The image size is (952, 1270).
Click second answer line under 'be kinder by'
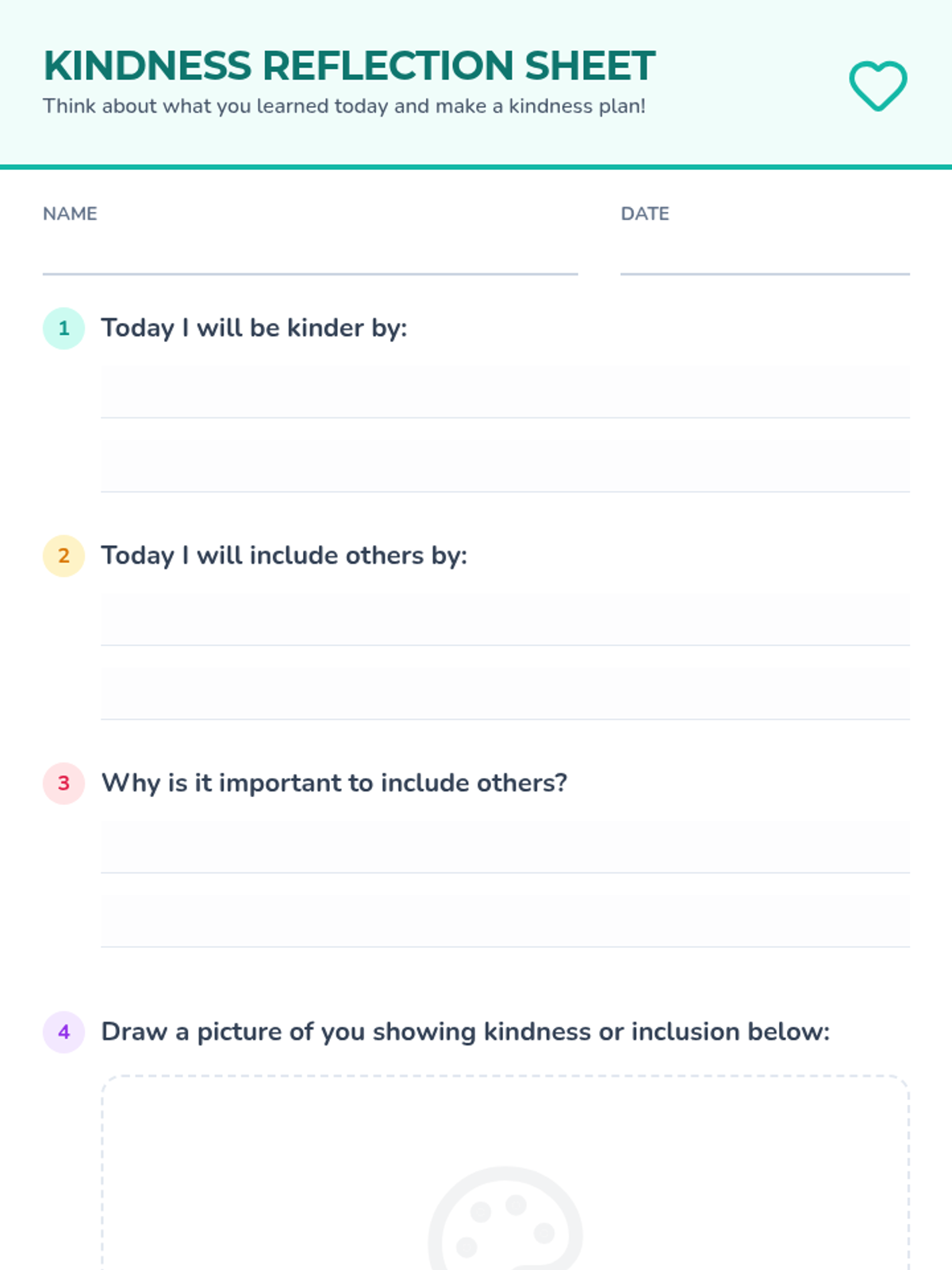[x=505, y=466]
